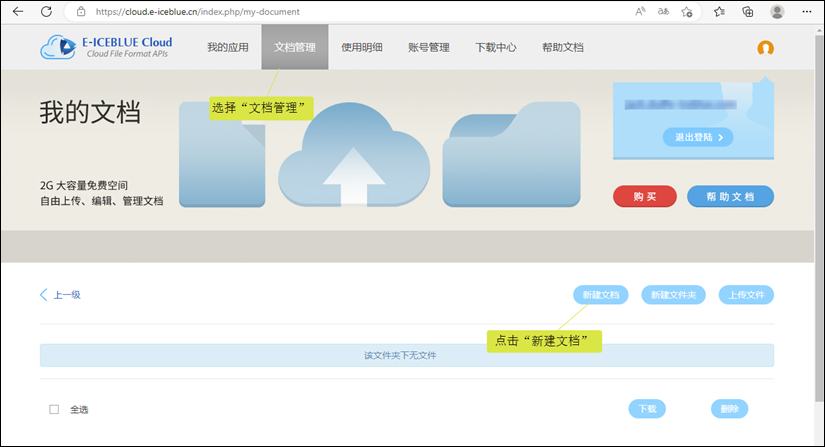Click the 上传文件 button

pos(746,295)
